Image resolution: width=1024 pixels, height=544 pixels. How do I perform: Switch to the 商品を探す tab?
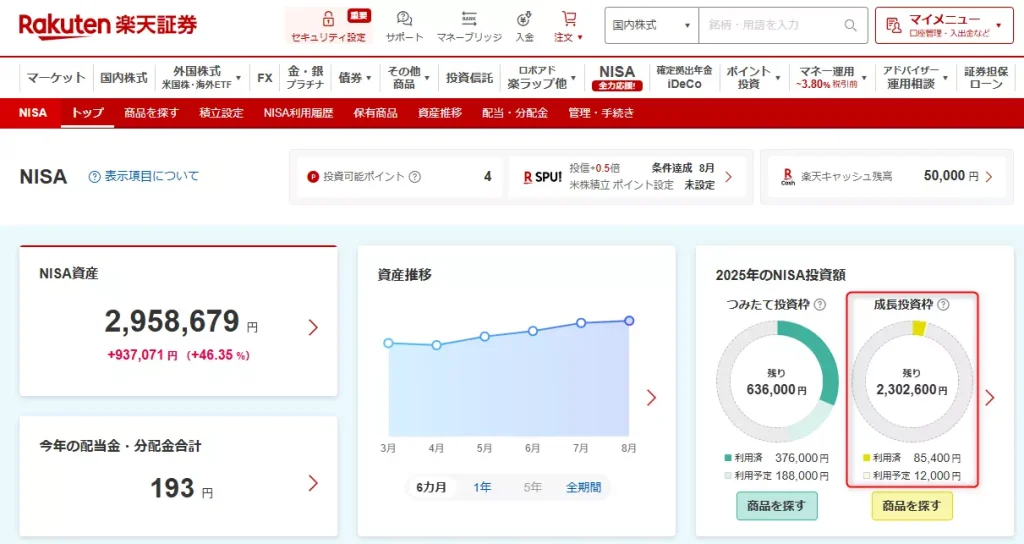151,113
